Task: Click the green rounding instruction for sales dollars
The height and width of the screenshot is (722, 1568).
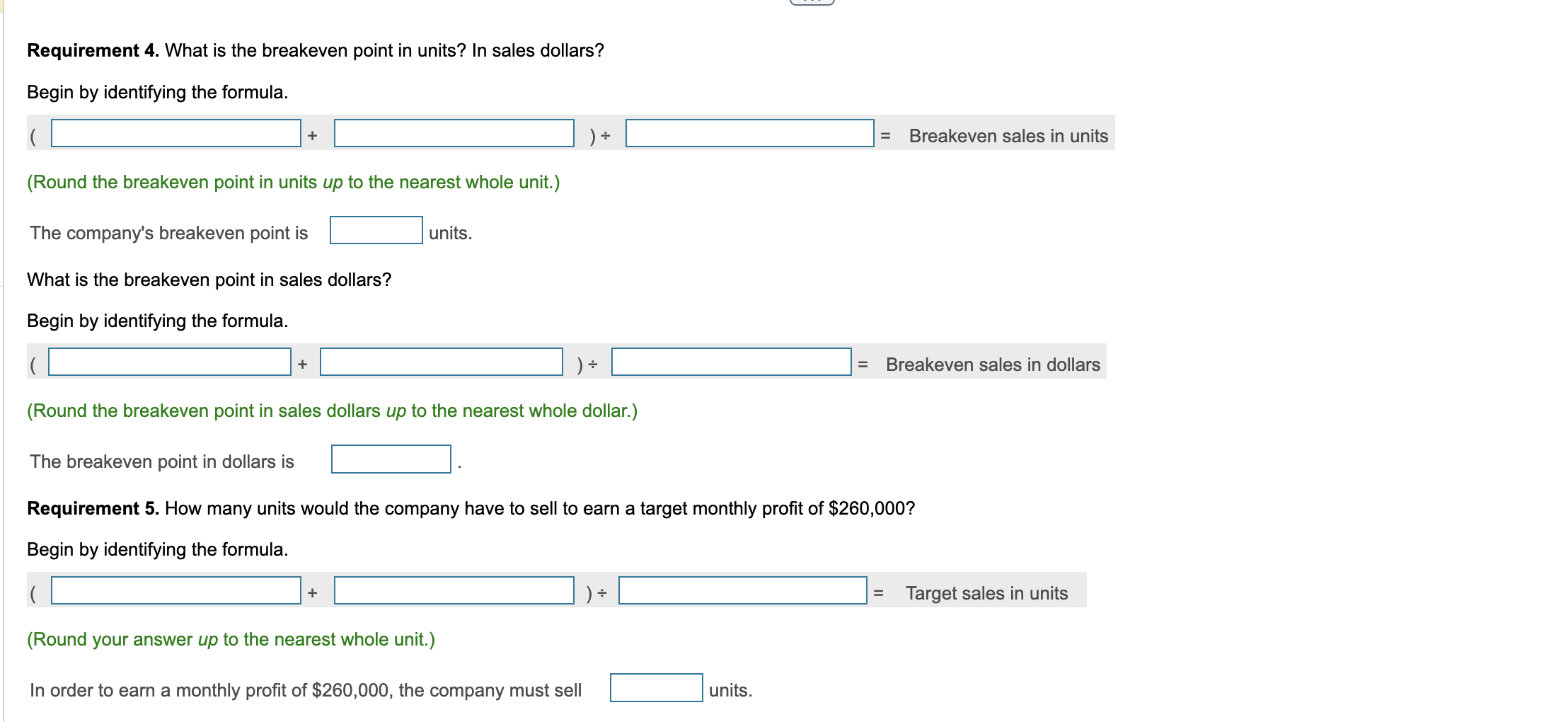Action: point(331,410)
